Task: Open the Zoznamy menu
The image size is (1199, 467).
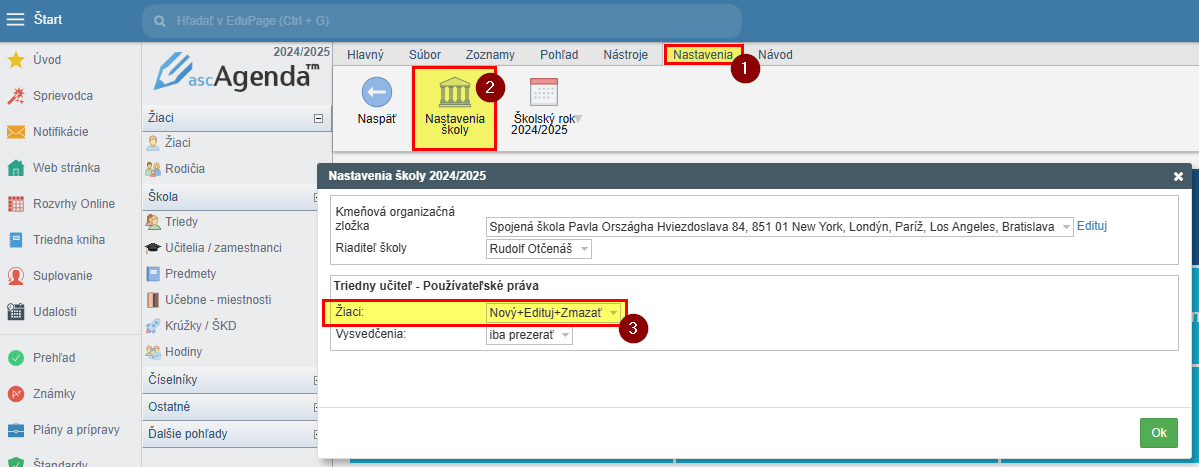Action: pos(490,55)
